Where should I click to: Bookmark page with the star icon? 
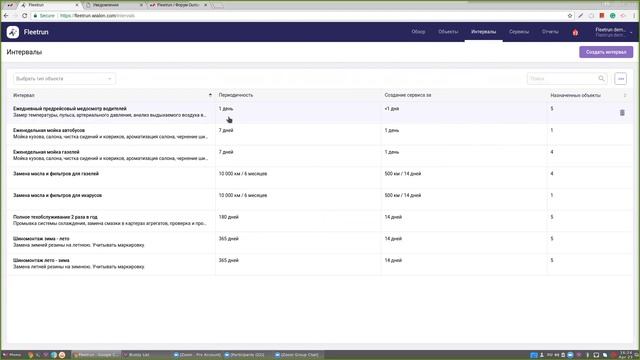tap(570, 16)
